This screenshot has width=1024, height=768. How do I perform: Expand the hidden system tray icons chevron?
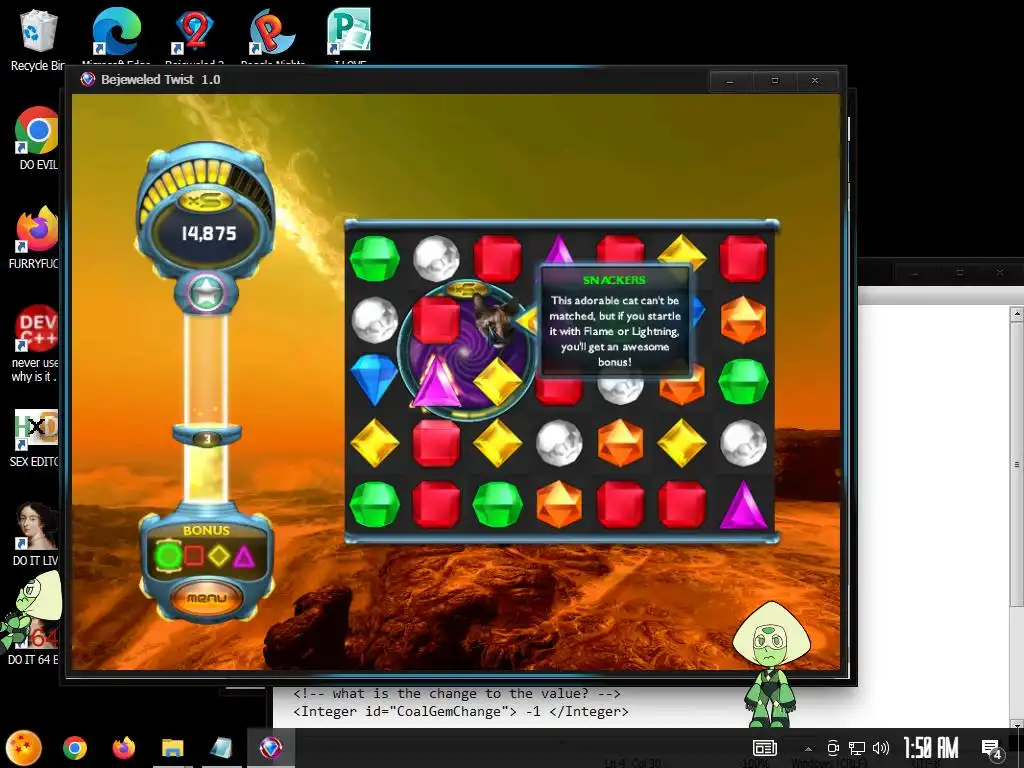(808, 748)
